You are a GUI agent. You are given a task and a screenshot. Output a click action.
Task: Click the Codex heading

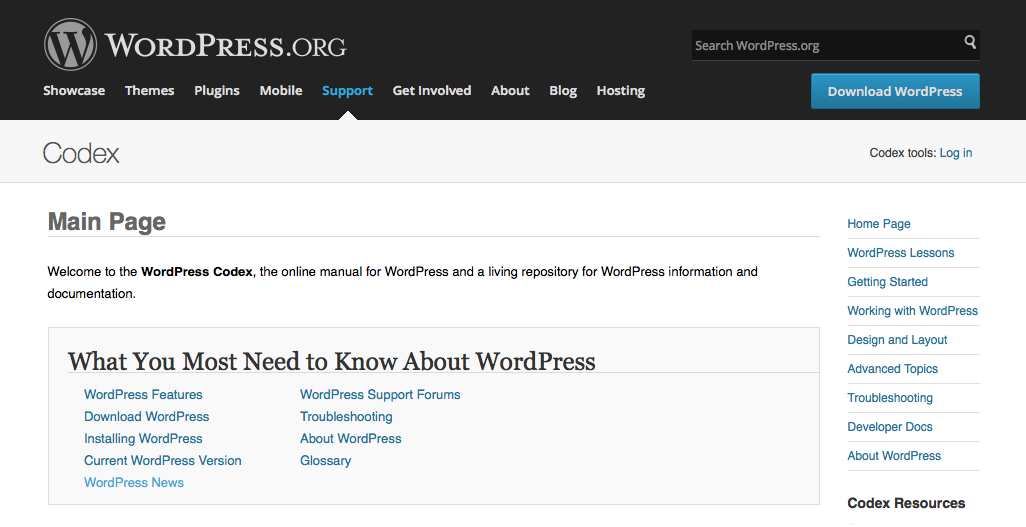click(81, 153)
